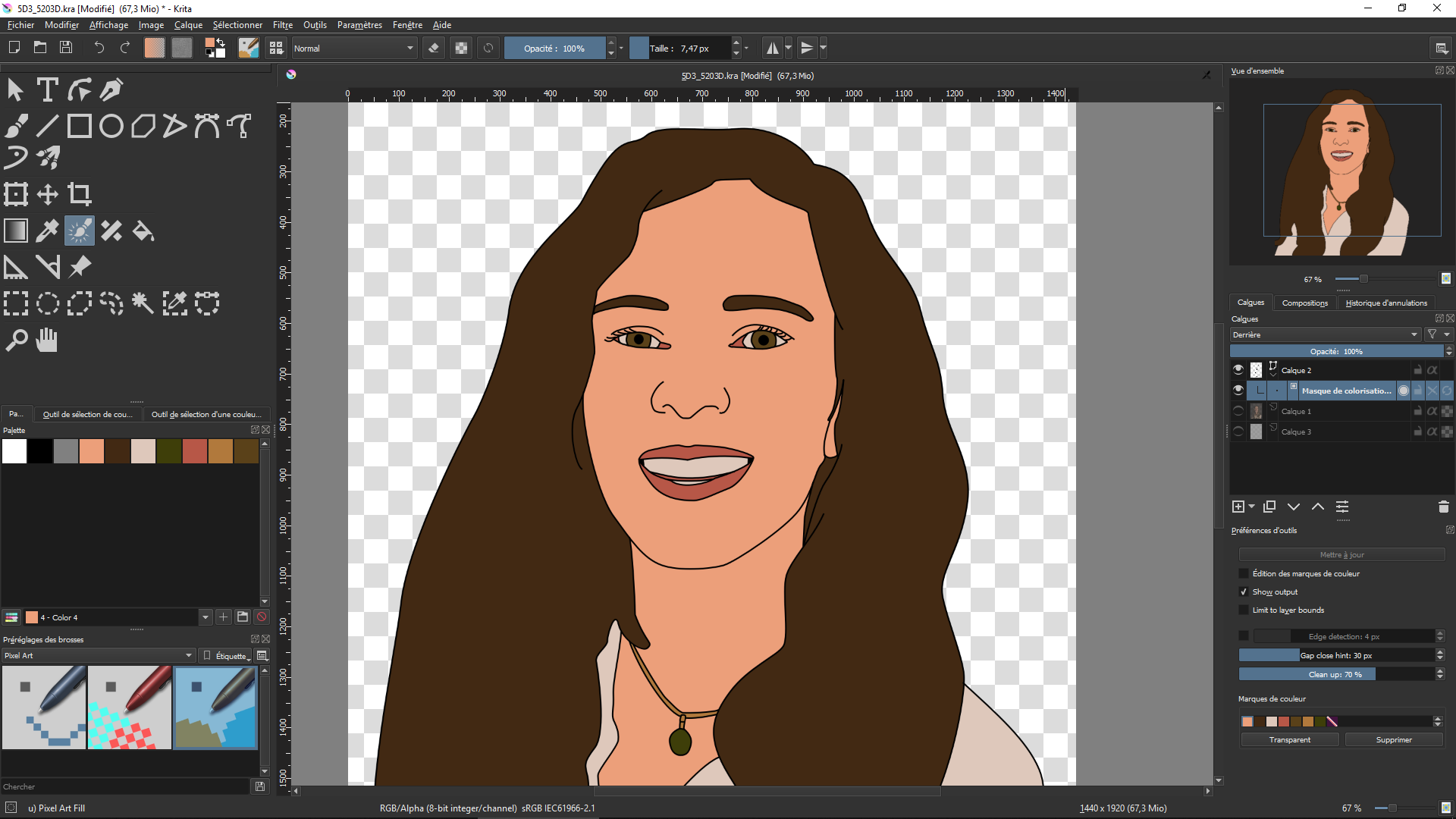Open the Derrière layer blend mode dropdown
This screenshot has width=1456, height=819.
[1325, 334]
